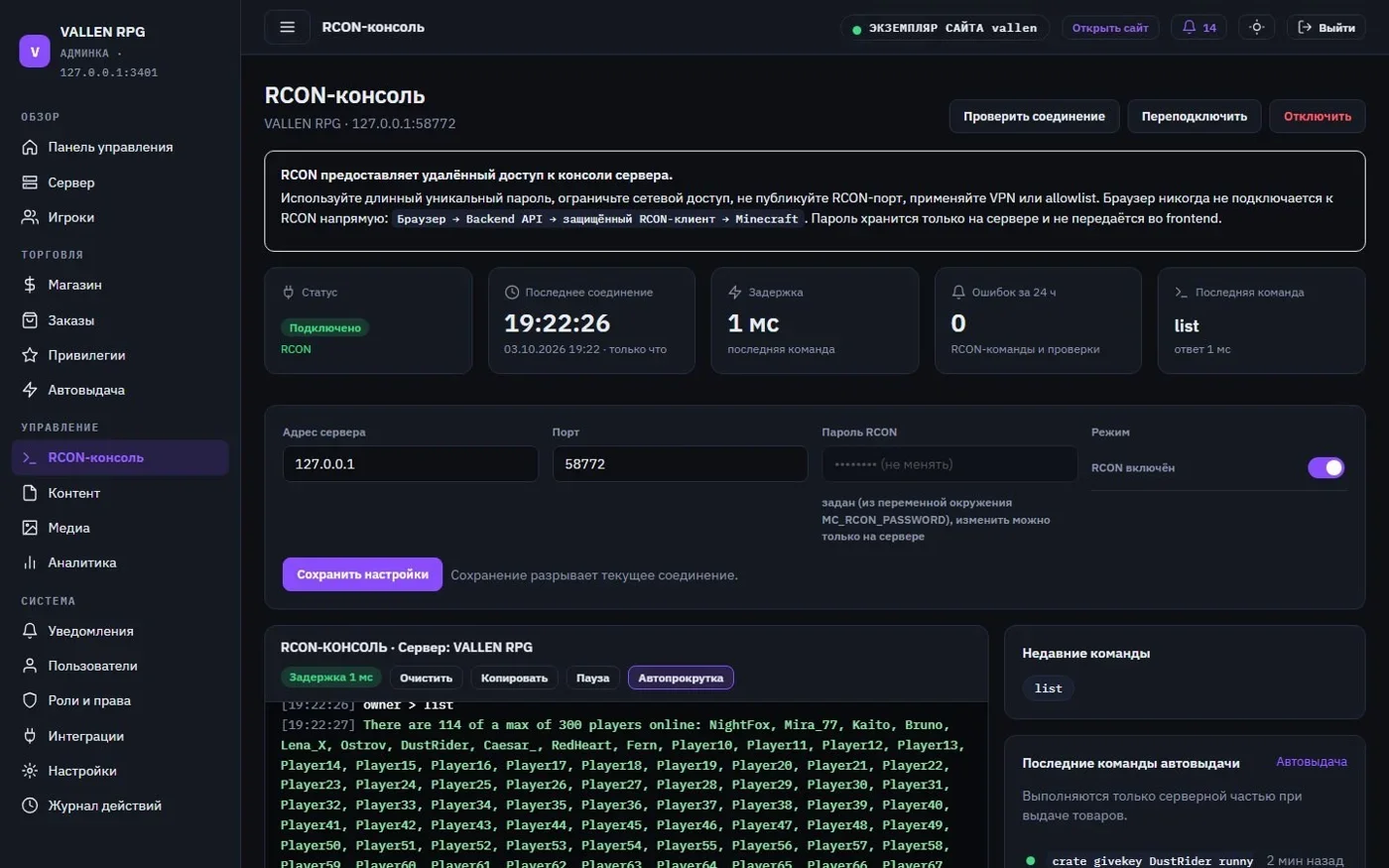Click the Выйти logout button
The image size is (1389, 868).
[1326, 28]
